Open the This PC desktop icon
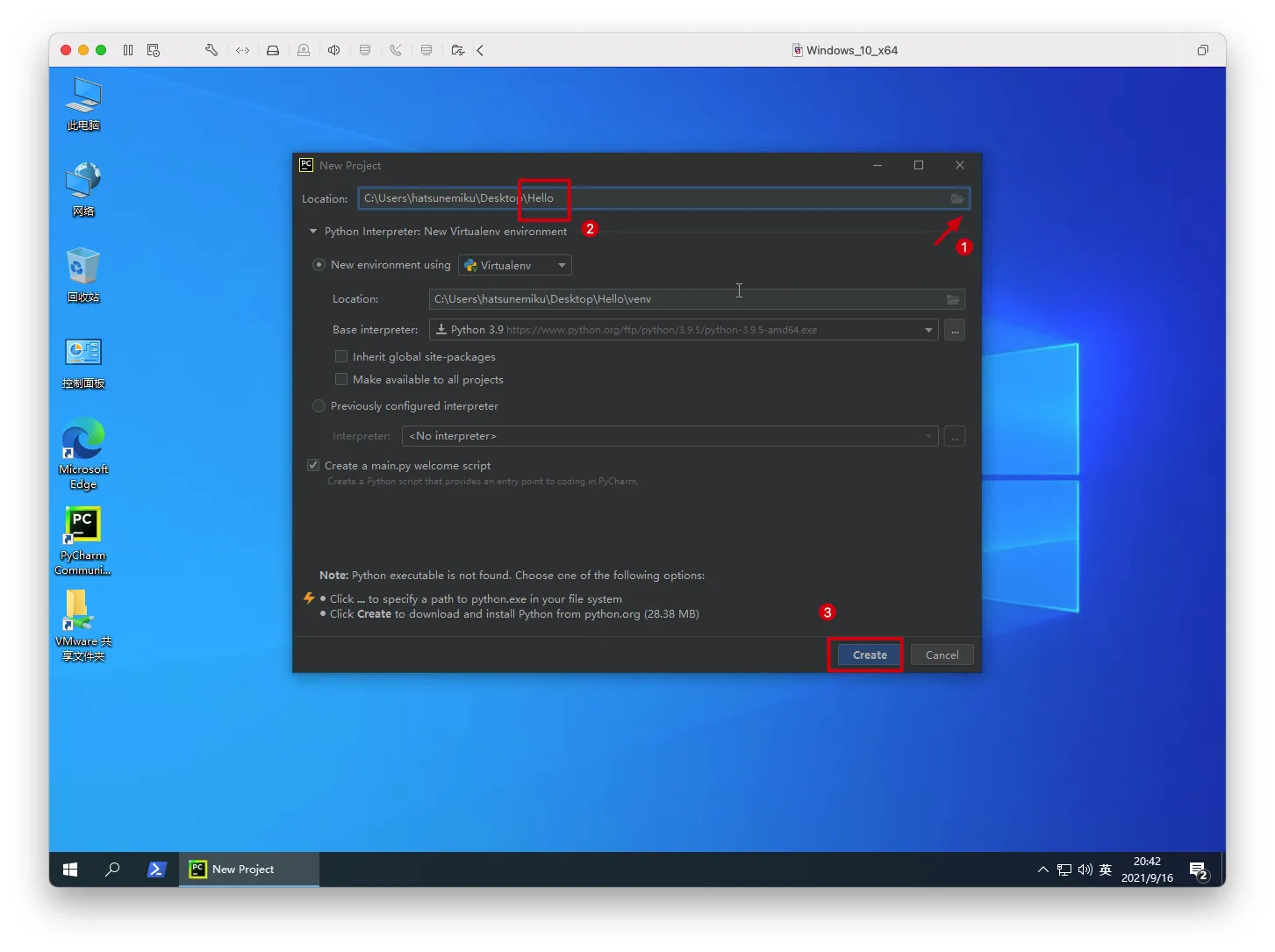 [83, 104]
